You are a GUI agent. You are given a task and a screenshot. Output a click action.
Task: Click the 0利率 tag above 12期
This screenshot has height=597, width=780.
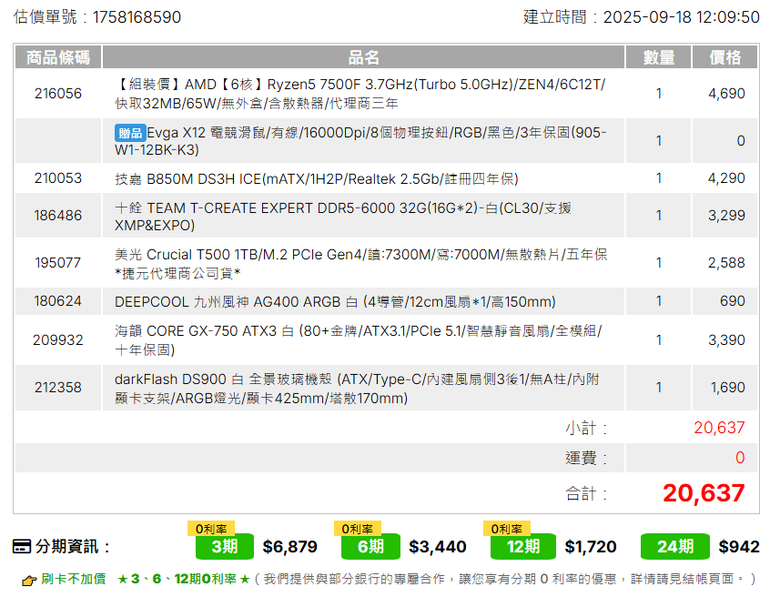coord(506,528)
